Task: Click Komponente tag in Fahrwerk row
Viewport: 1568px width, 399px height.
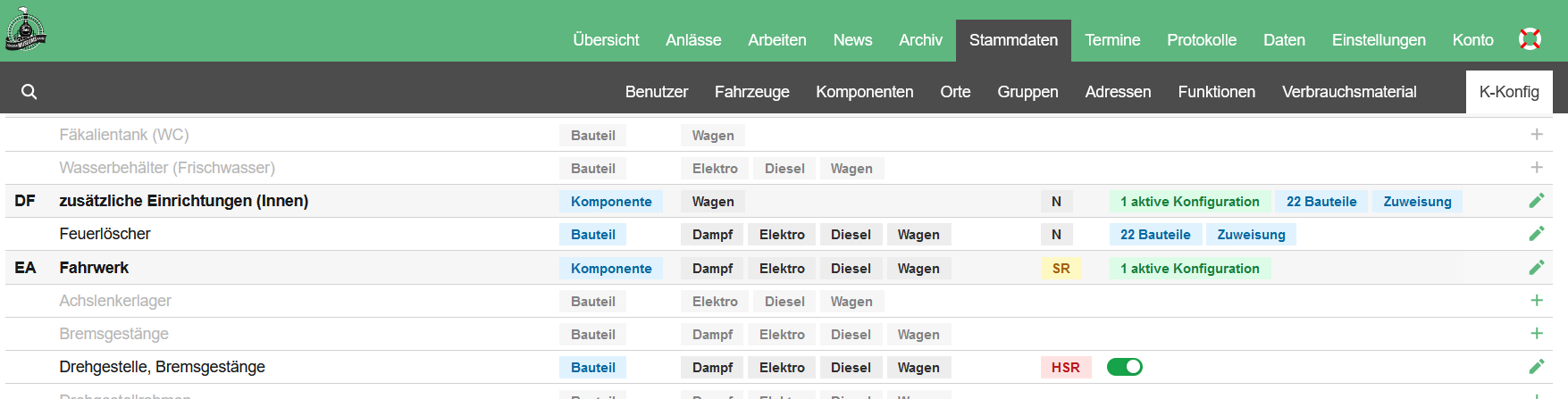Action: [611, 269]
